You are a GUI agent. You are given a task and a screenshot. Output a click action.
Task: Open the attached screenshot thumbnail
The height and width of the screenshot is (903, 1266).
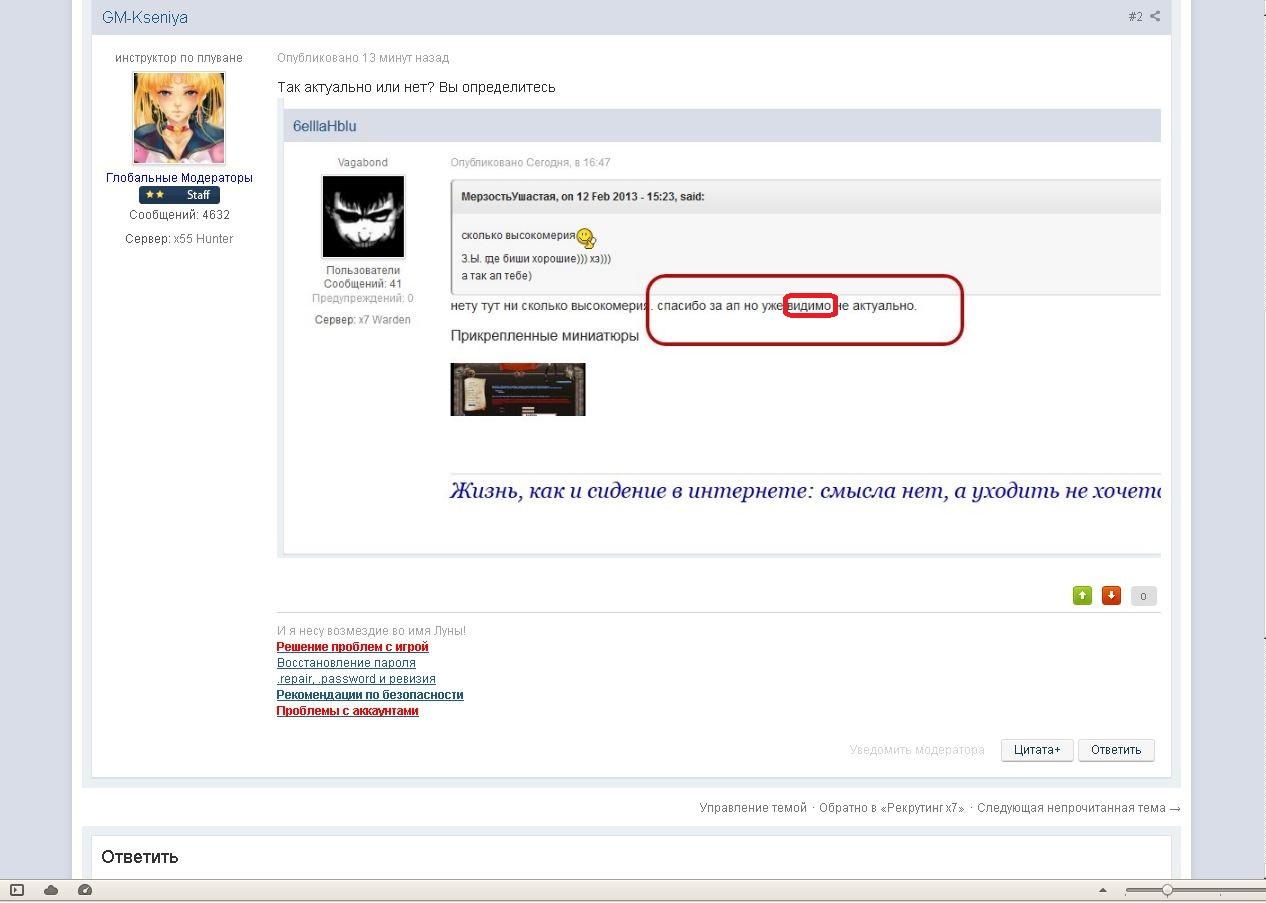(518, 389)
